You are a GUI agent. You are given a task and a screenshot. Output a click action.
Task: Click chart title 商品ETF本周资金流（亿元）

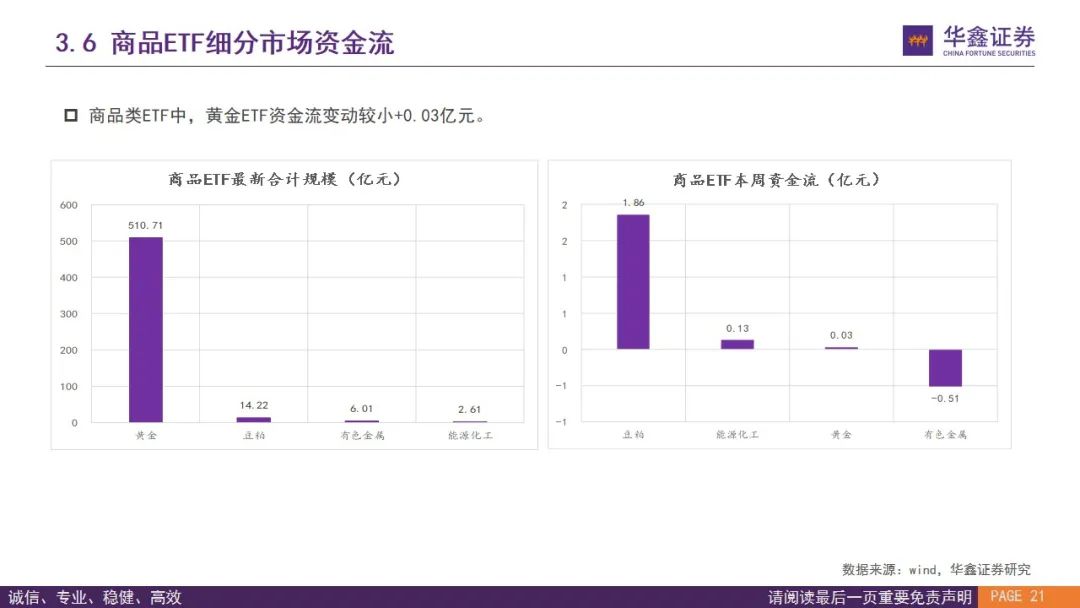776,180
